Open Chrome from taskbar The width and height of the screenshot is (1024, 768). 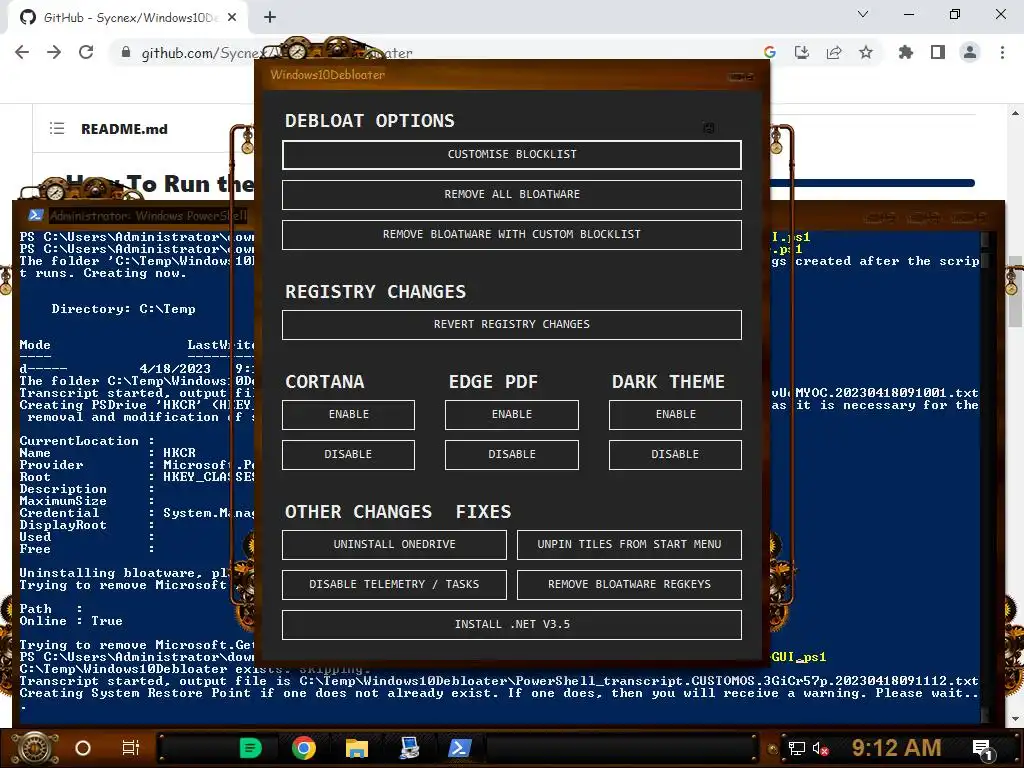[x=304, y=748]
